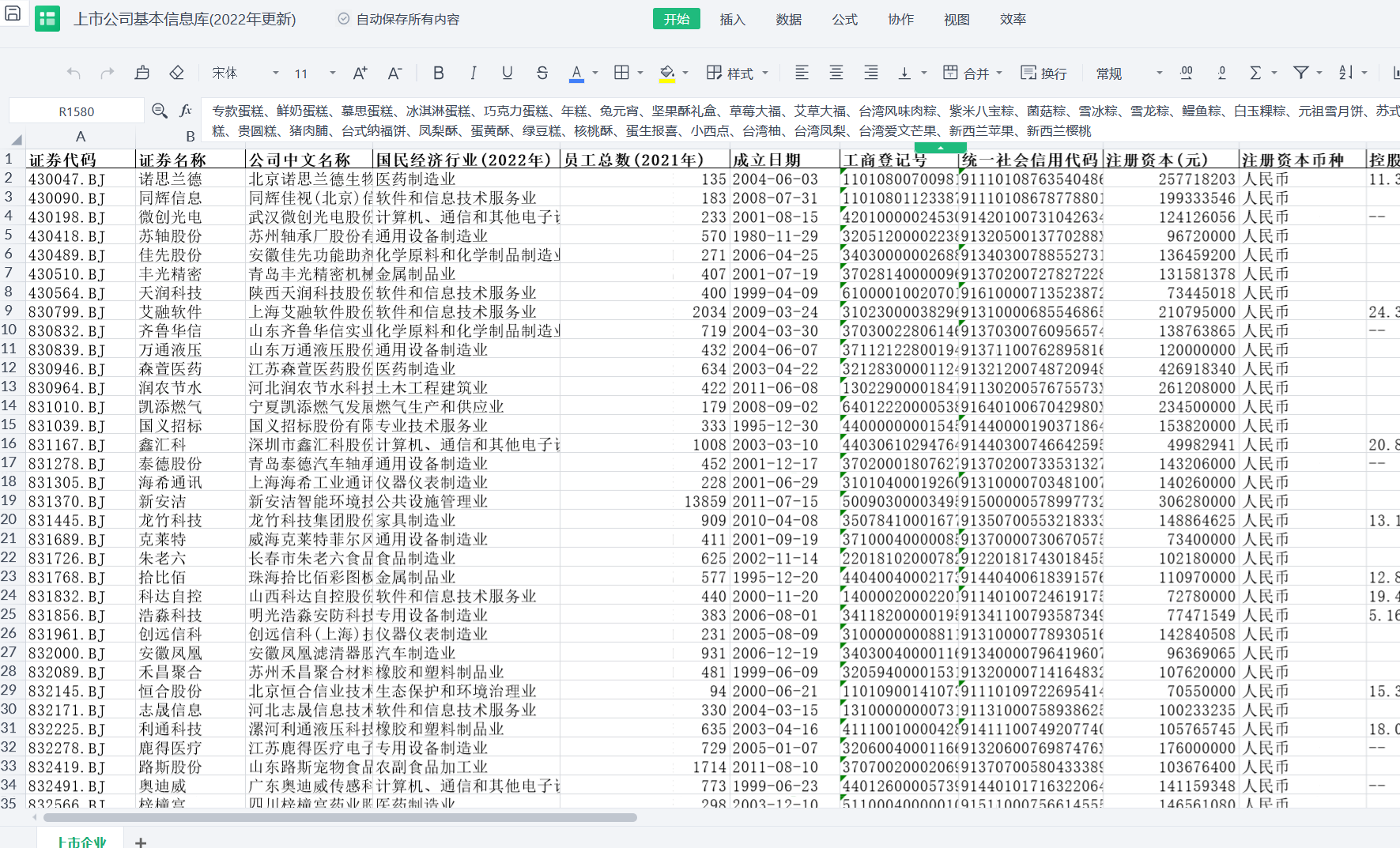Click the formula bar content
The width and height of the screenshot is (1400, 848).
tap(802, 121)
